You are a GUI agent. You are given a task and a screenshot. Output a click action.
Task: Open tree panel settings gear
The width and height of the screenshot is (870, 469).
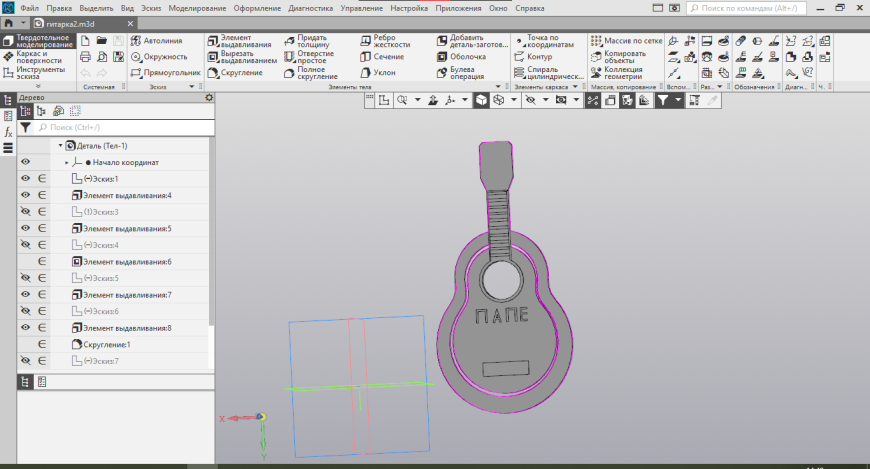coord(209,98)
